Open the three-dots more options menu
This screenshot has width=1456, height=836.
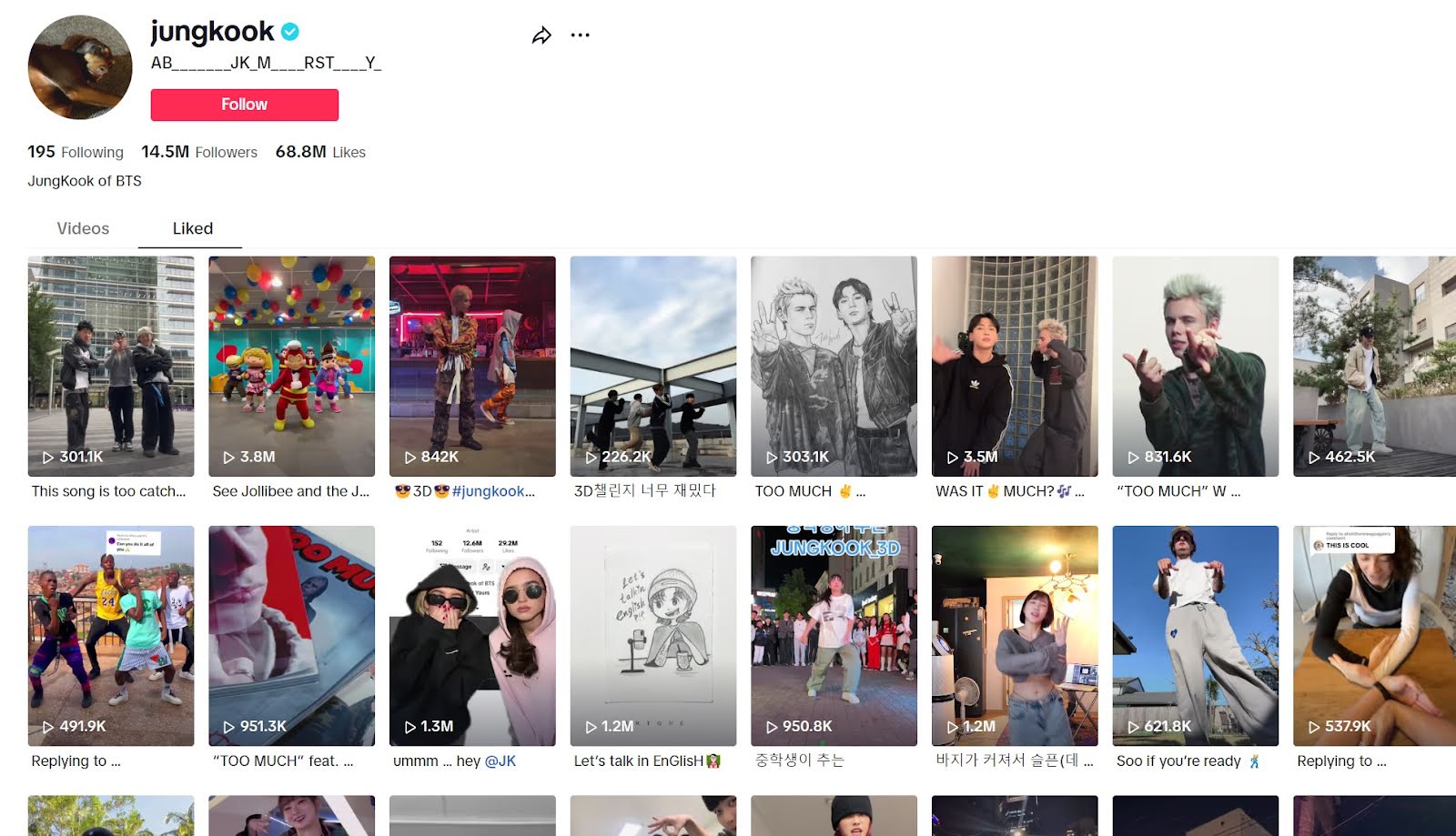(580, 35)
